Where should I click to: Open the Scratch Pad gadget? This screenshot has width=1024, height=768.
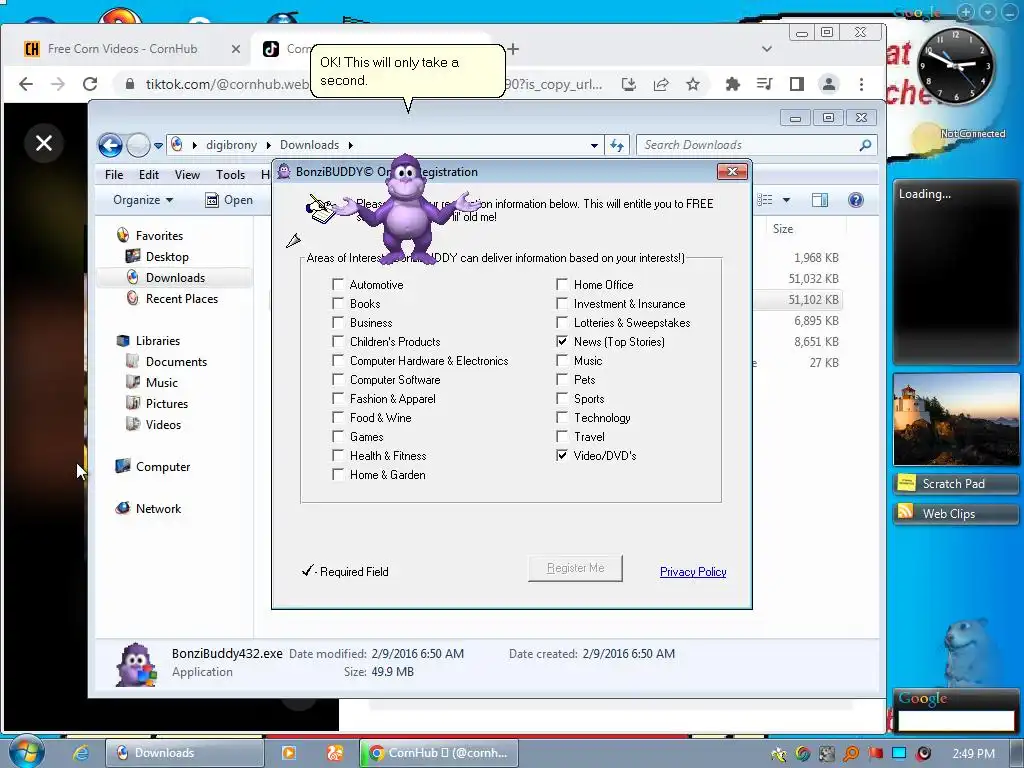click(955, 483)
